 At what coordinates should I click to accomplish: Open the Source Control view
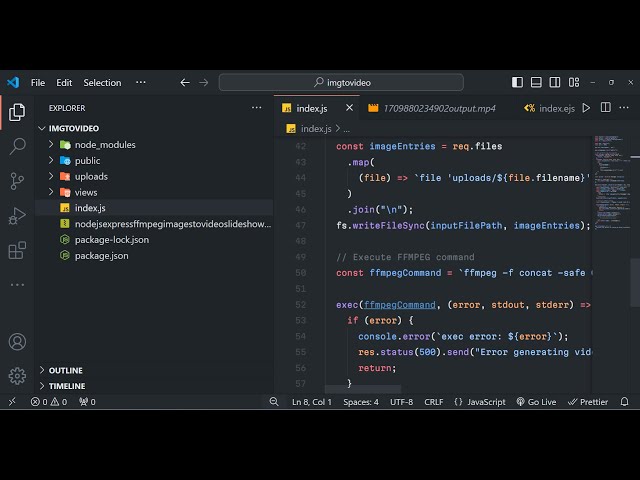pyautogui.click(x=17, y=181)
